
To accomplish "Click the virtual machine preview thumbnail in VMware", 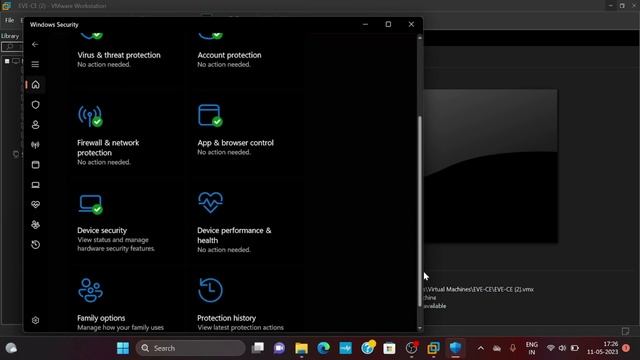I will [490, 166].
